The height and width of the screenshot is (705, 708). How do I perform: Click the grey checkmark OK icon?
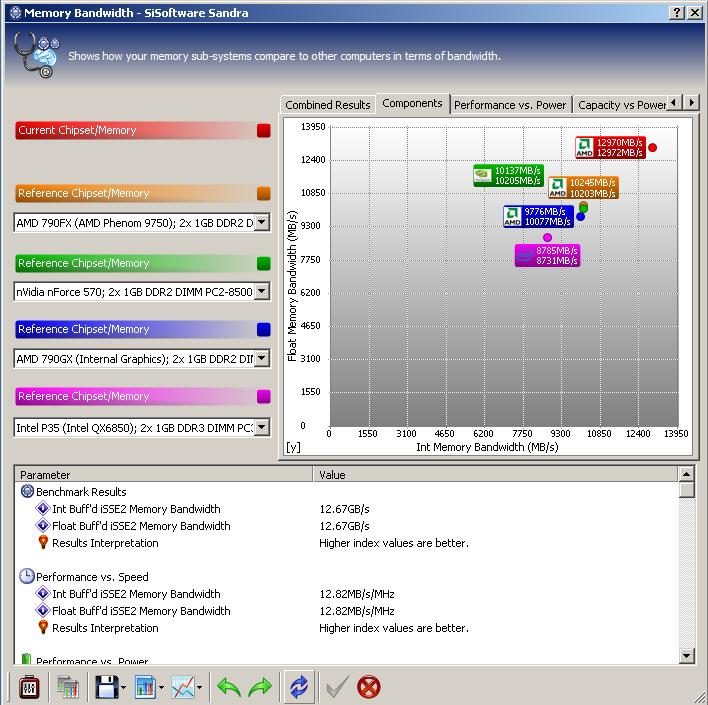pos(337,687)
